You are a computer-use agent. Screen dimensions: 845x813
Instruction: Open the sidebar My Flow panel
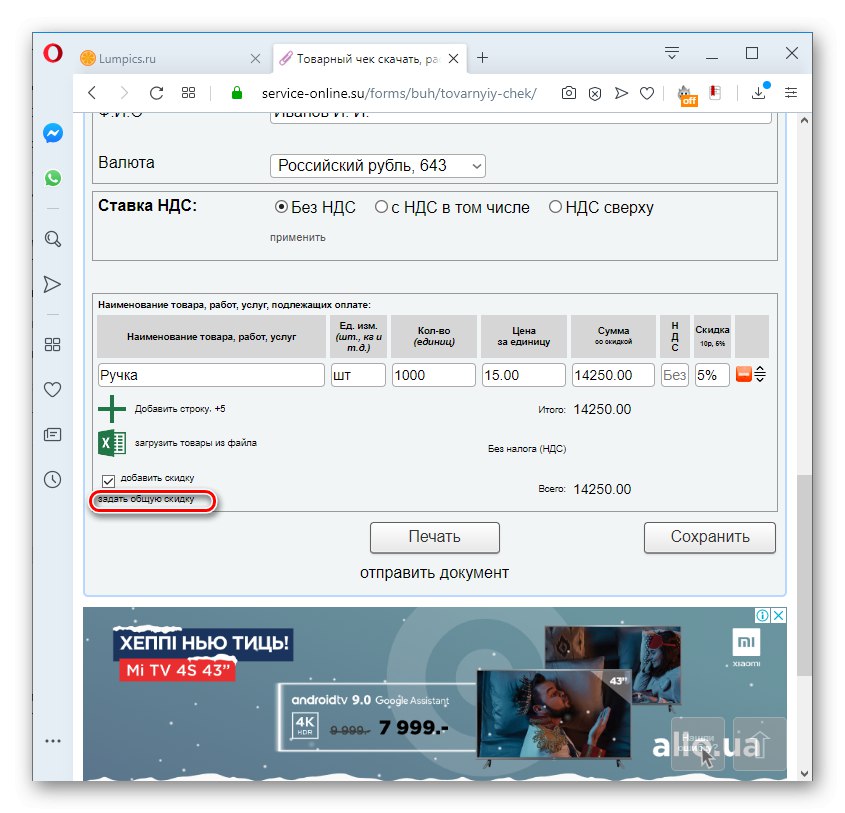[x=52, y=284]
